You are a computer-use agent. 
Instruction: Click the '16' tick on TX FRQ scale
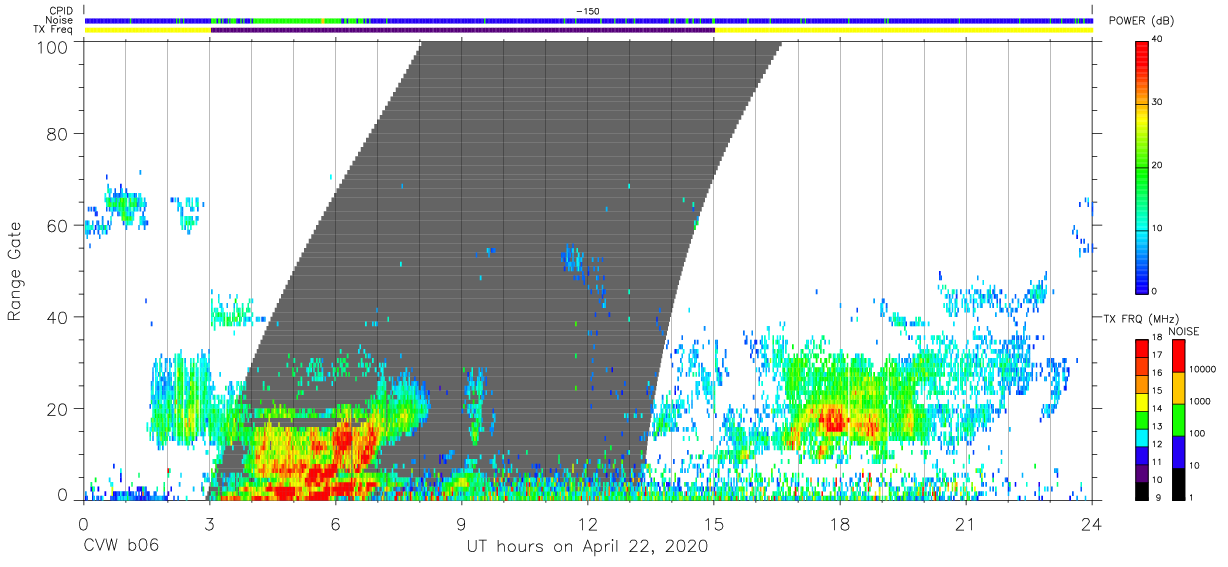(x=1158, y=372)
